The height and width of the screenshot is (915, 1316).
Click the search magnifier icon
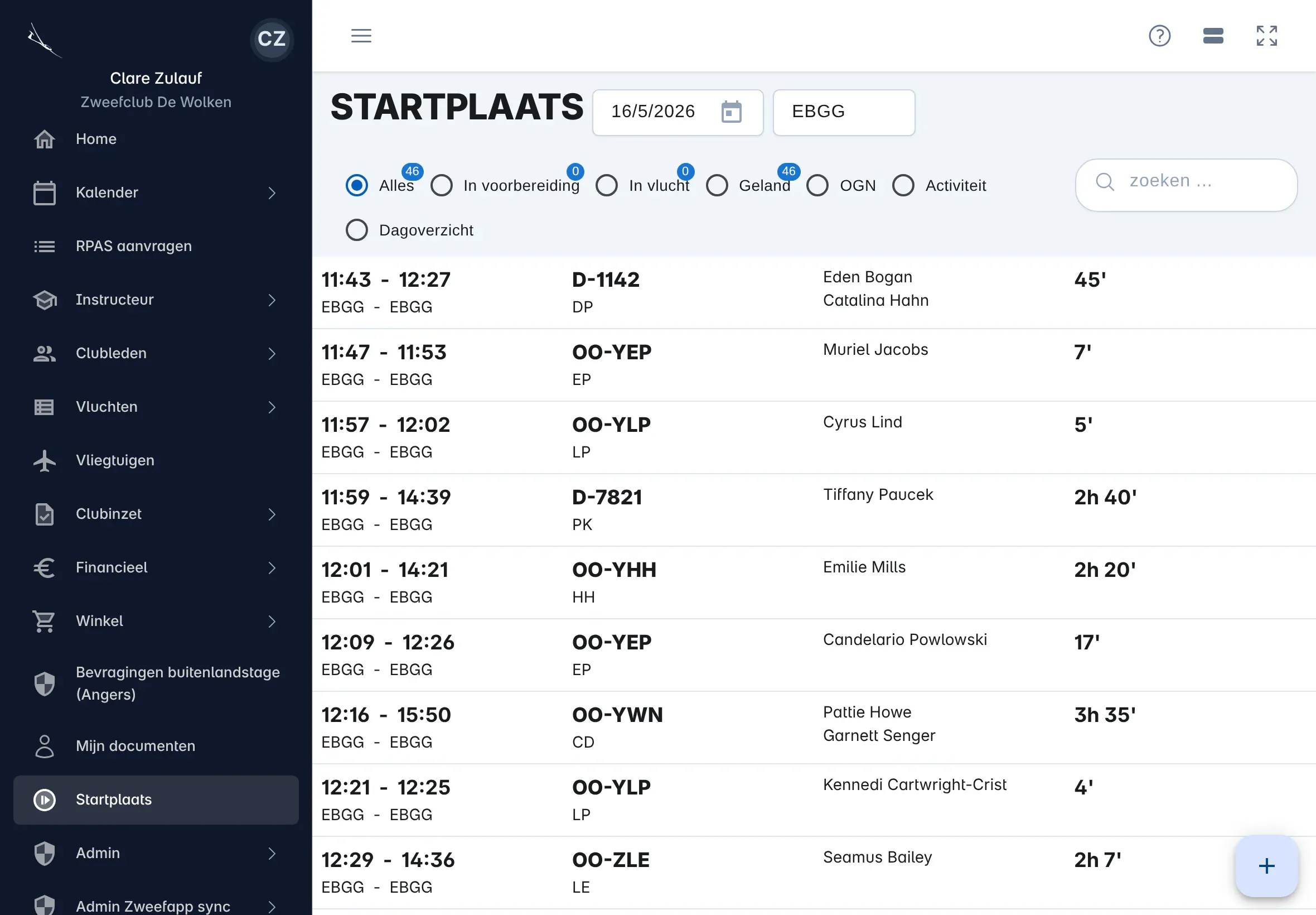tap(1105, 182)
